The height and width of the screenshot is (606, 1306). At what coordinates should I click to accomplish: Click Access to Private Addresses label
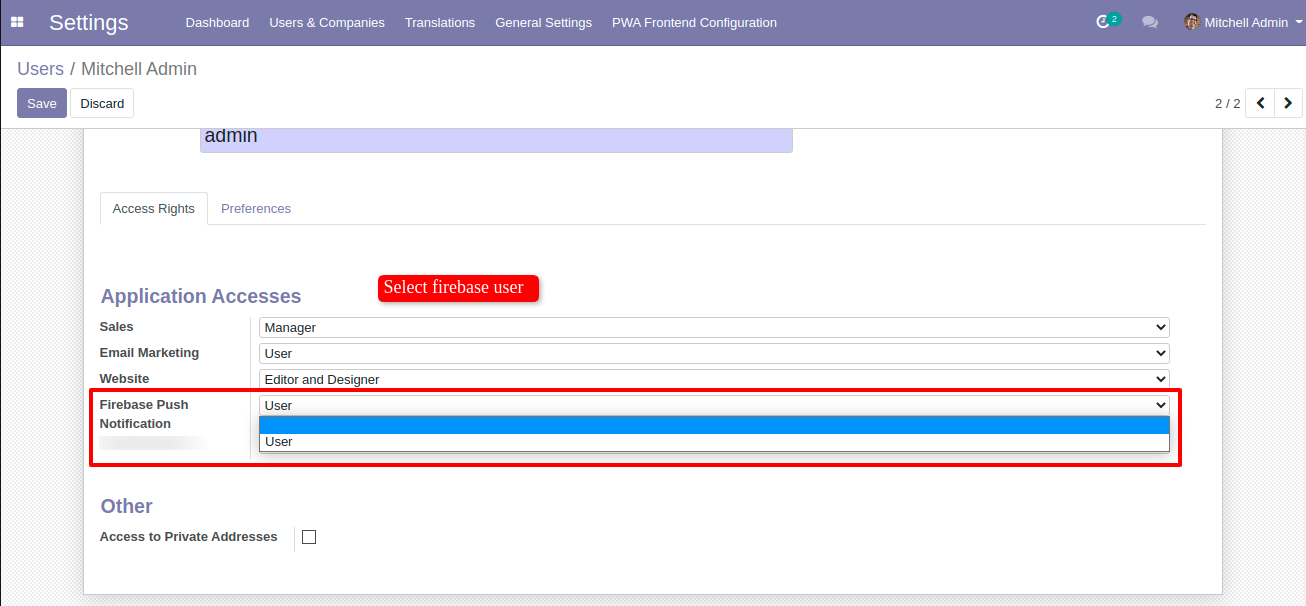(189, 537)
